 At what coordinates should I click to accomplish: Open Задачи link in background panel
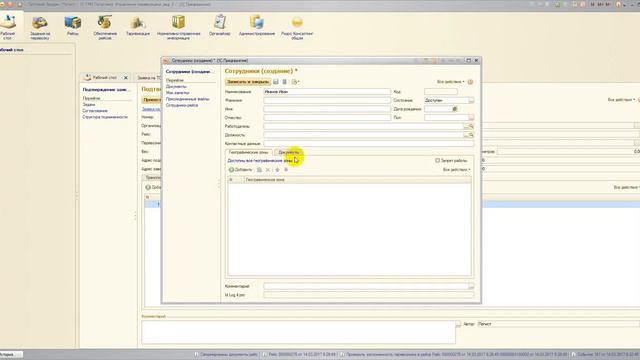(89, 104)
